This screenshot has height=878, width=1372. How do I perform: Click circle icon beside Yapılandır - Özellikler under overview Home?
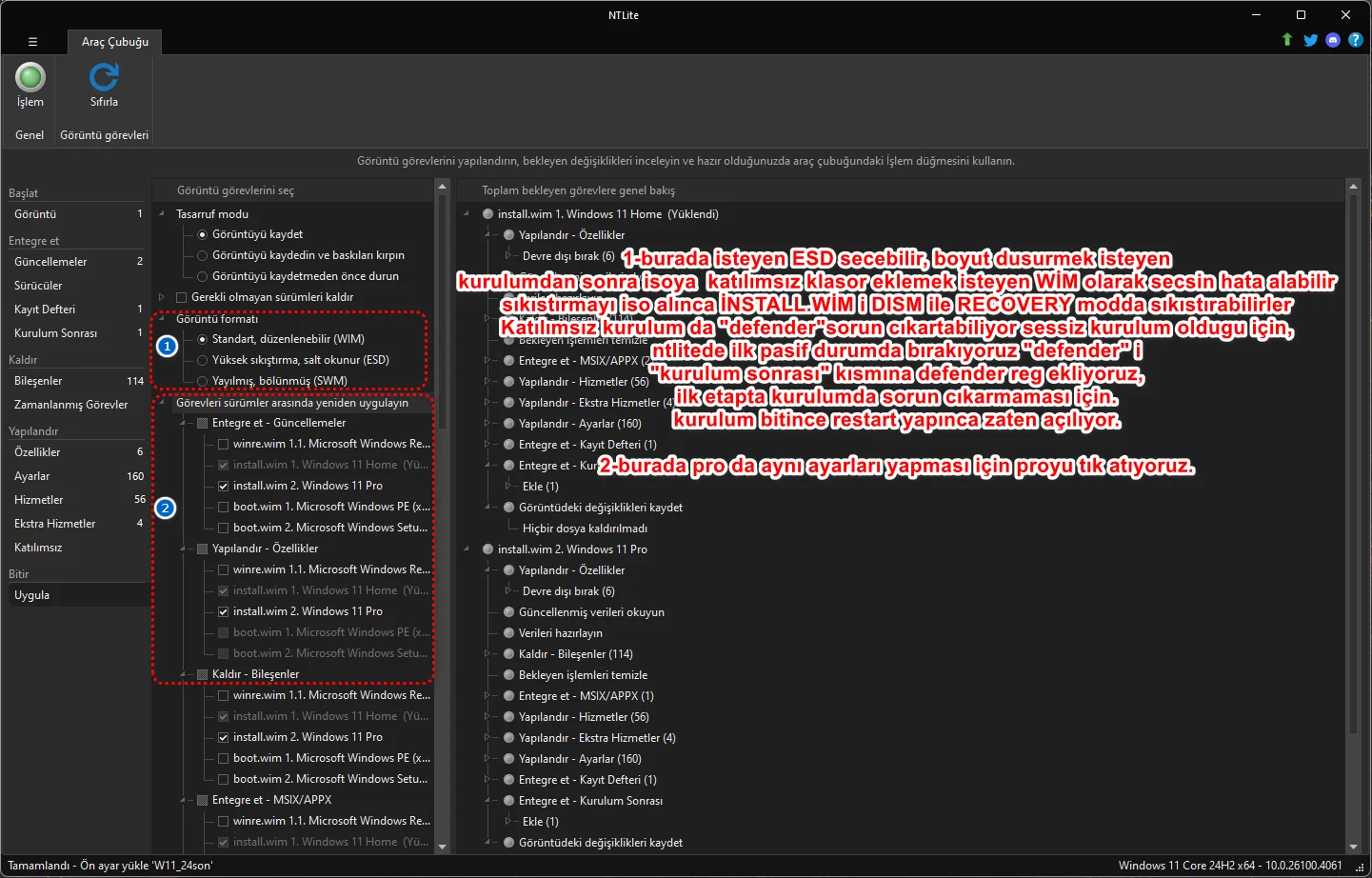pyautogui.click(x=509, y=235)
